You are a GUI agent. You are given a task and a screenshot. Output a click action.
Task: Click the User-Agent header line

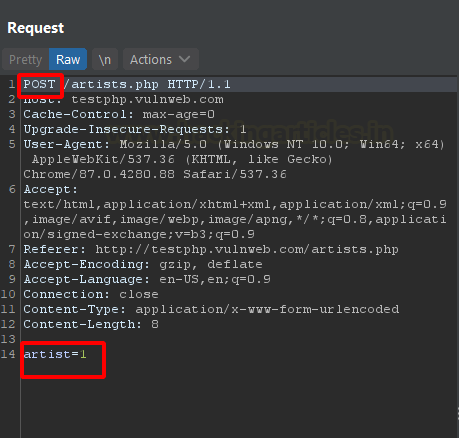click(234, 159)
